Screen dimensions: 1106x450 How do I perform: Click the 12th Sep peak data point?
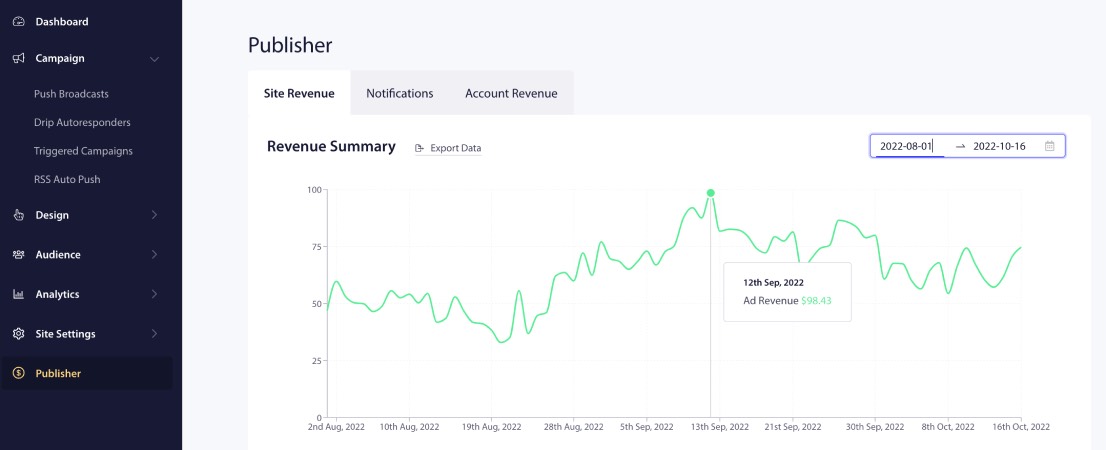pos(711,193)
